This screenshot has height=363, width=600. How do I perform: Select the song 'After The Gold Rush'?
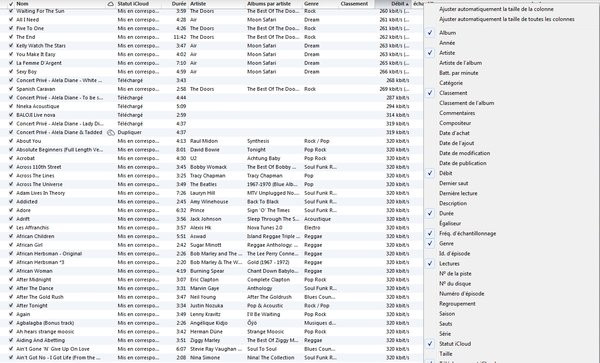pos(40,297)
